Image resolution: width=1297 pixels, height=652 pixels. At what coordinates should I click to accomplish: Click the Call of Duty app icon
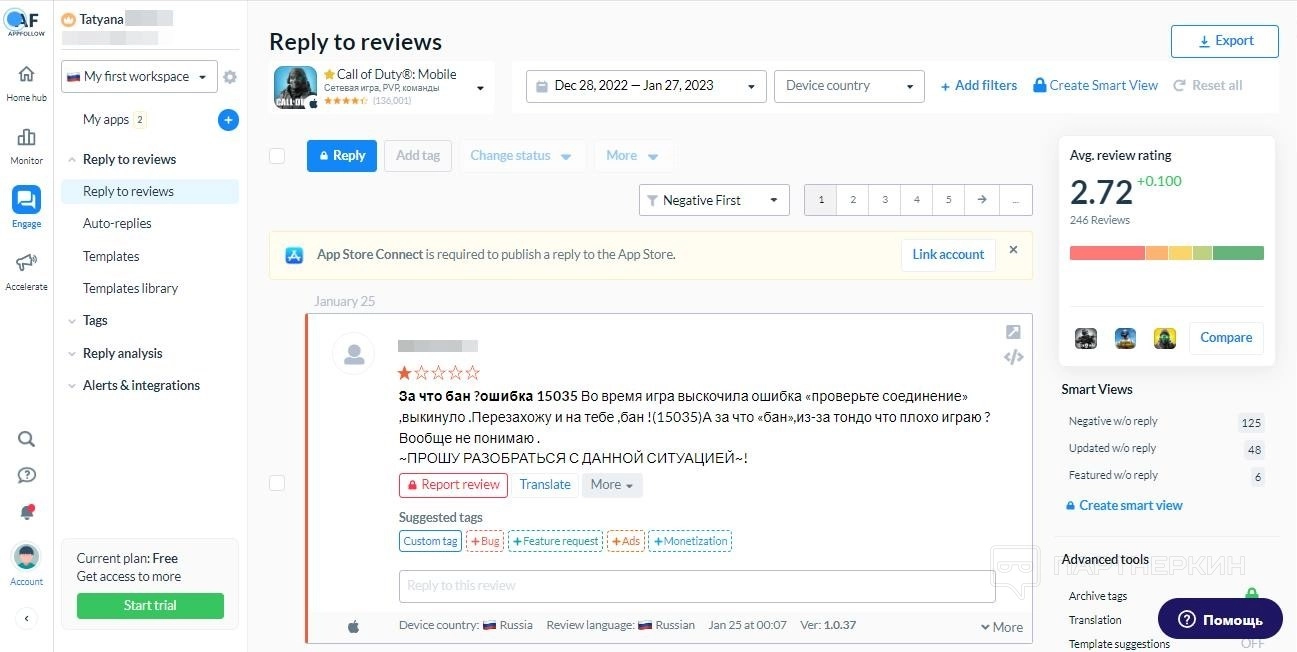point(296,87)
